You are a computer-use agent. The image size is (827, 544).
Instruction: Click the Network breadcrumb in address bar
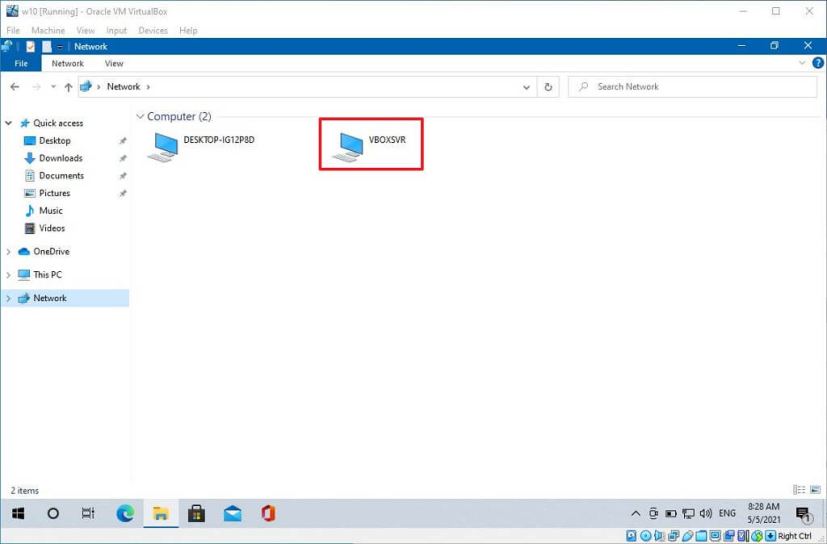(x=123, y=87)
